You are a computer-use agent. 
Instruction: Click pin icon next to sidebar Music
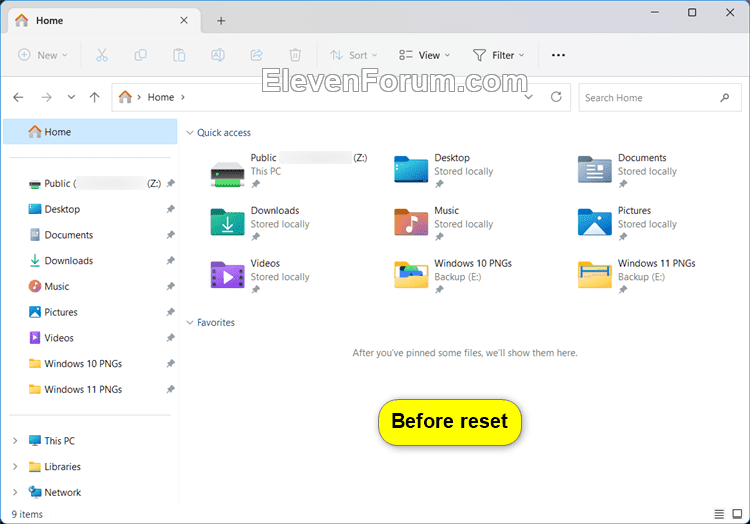tap(170, 286)
